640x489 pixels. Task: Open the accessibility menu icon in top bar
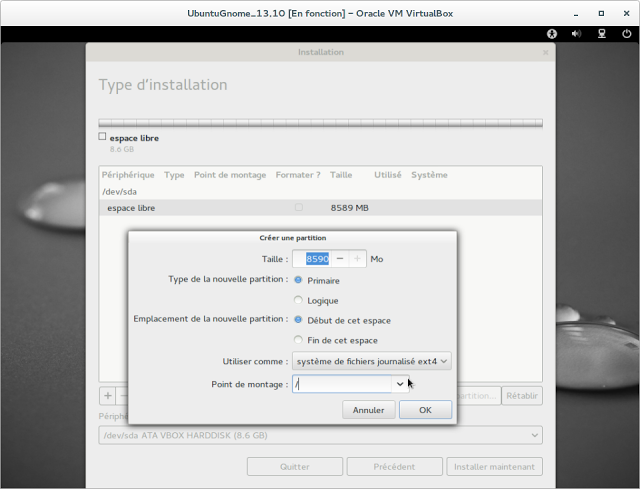552,34
